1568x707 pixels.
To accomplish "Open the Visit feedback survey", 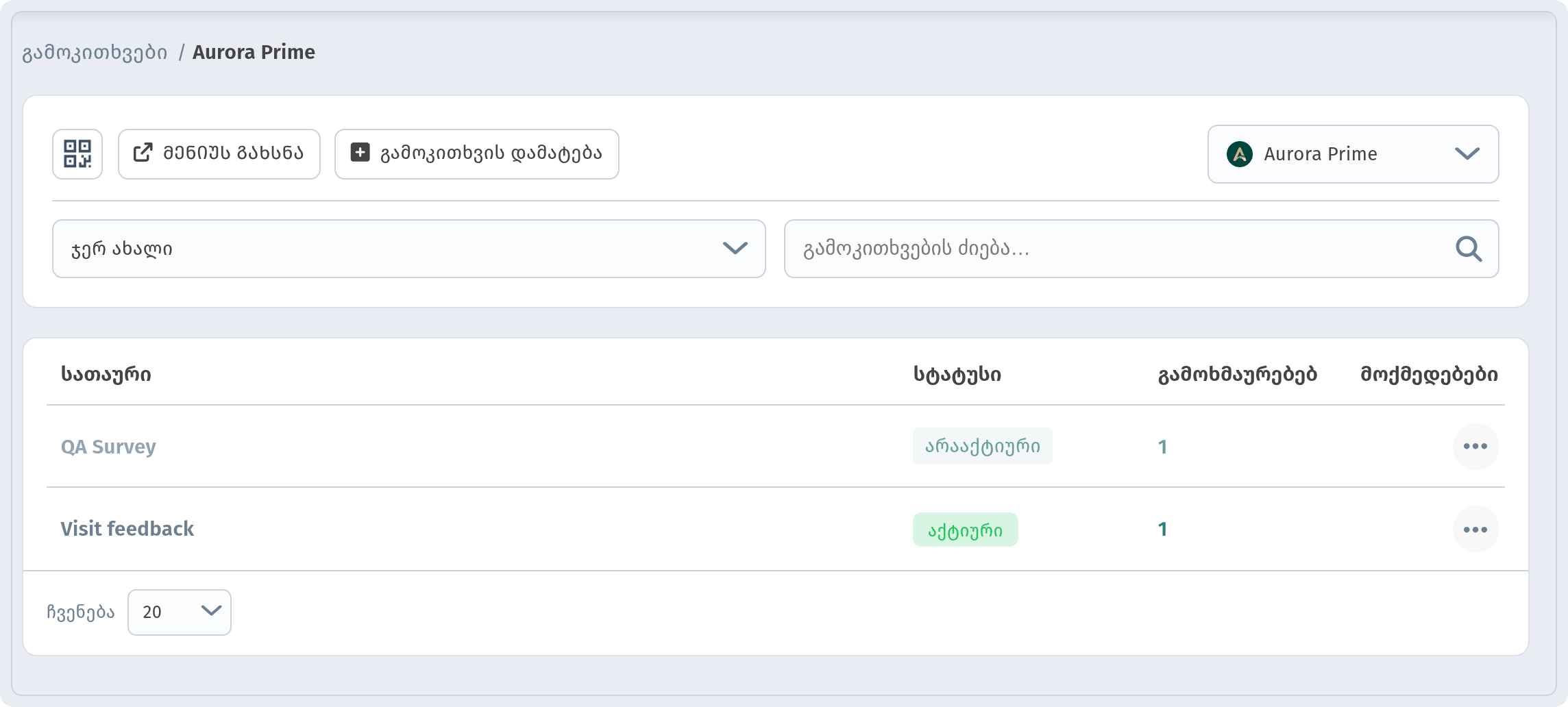I will tap(127, 529).
